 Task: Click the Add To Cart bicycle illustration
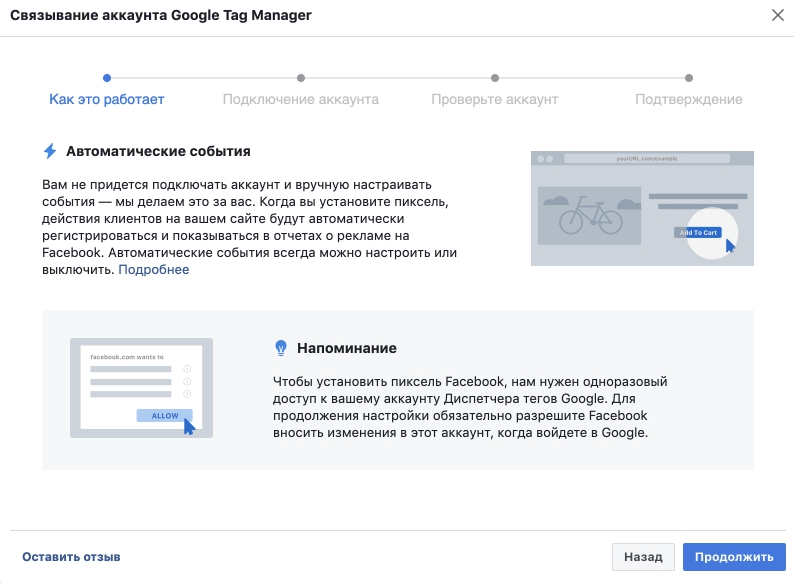[642, 208]
